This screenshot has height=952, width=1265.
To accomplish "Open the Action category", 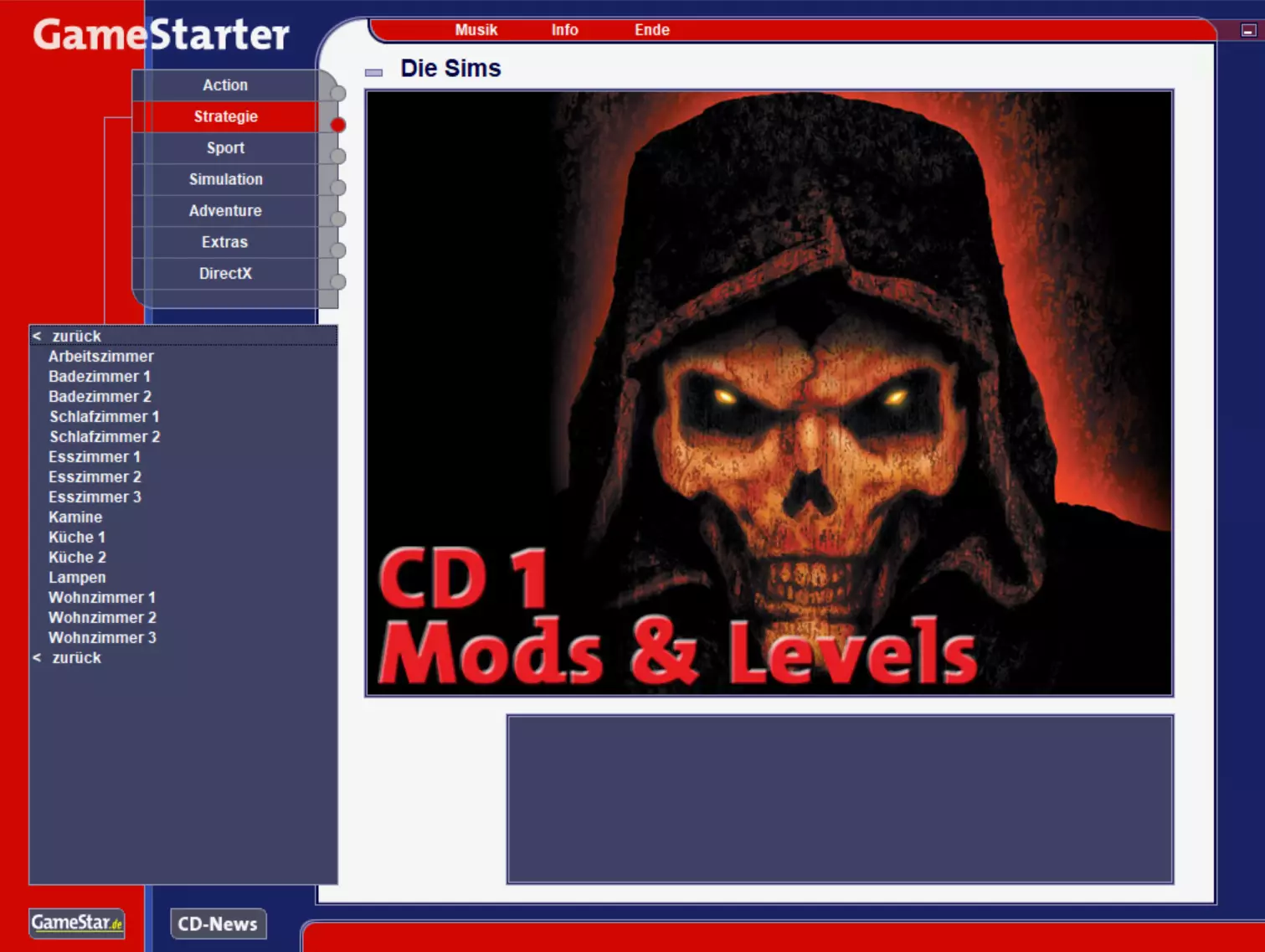I will [224, 85].
